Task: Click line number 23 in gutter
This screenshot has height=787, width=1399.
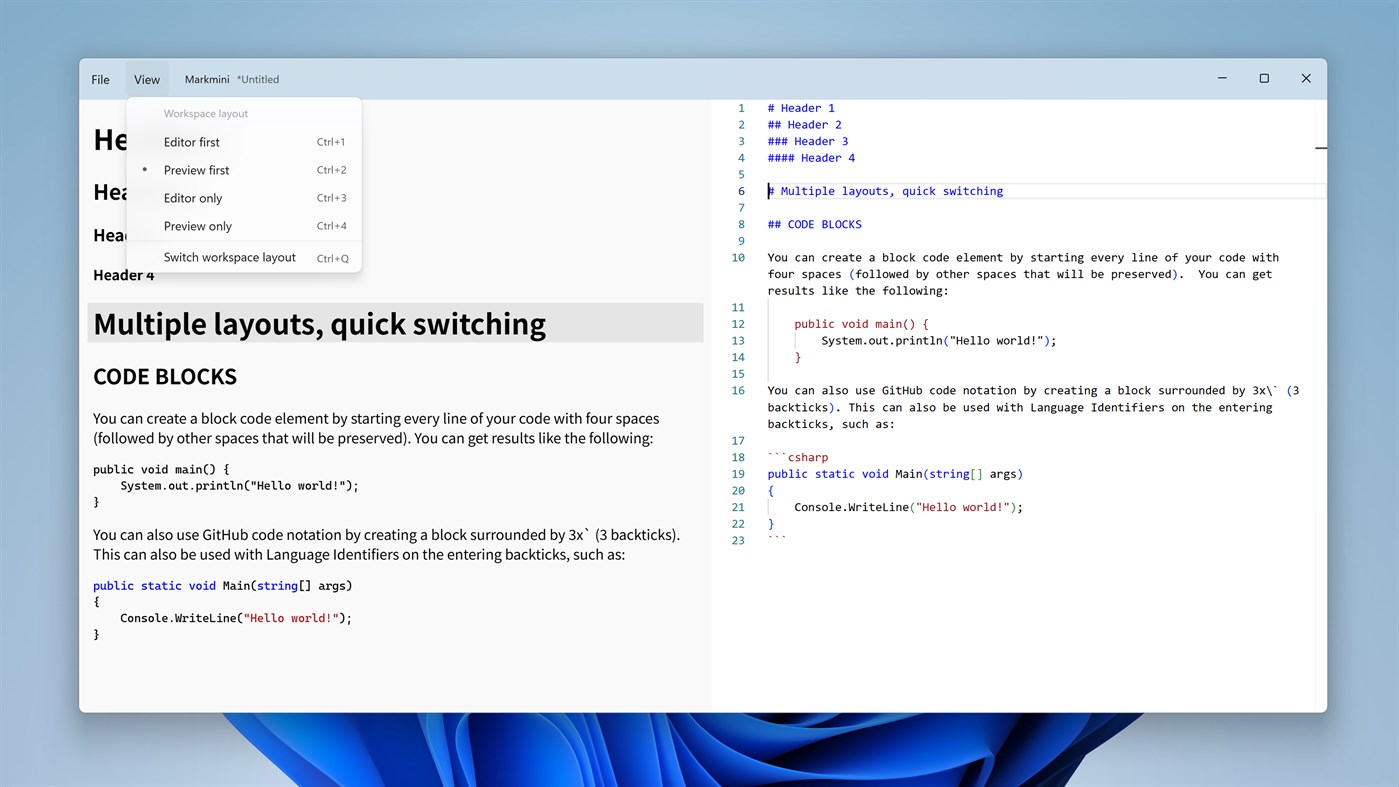Action: click(738, 541)
